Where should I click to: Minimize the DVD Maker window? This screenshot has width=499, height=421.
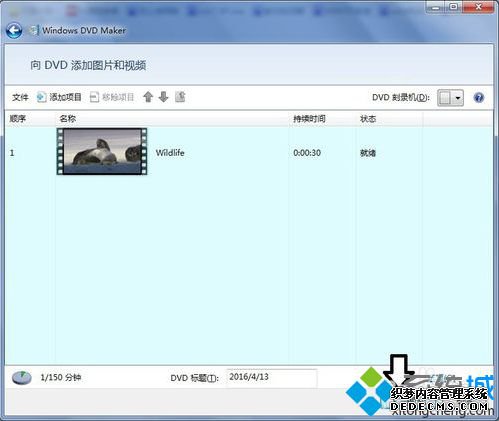tap(435, 7)
